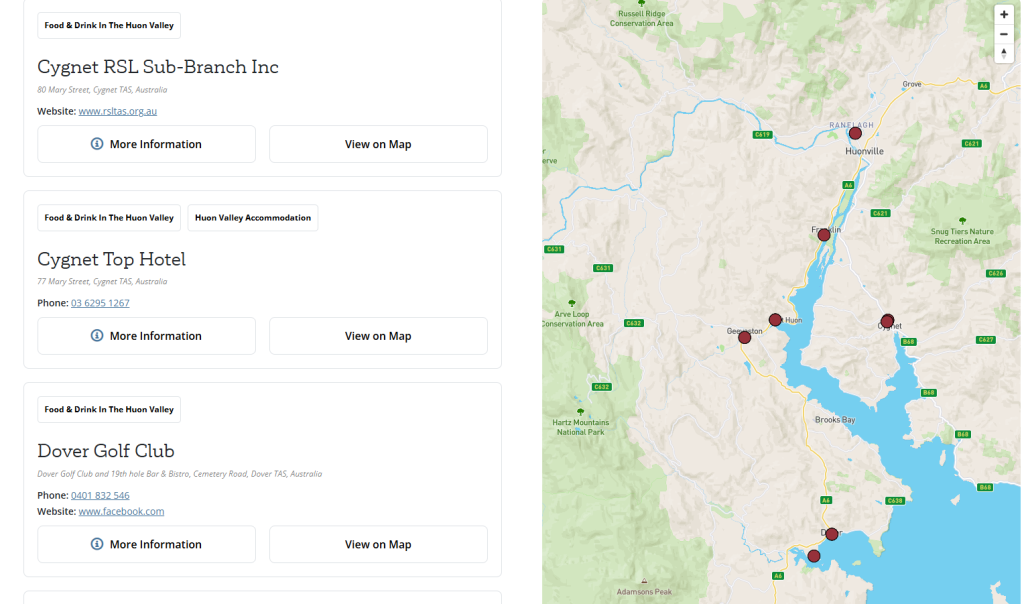This screenshot has width=1024, height=604.
Task: Reset map orientation with compass icon
Action: (1004, 52)
